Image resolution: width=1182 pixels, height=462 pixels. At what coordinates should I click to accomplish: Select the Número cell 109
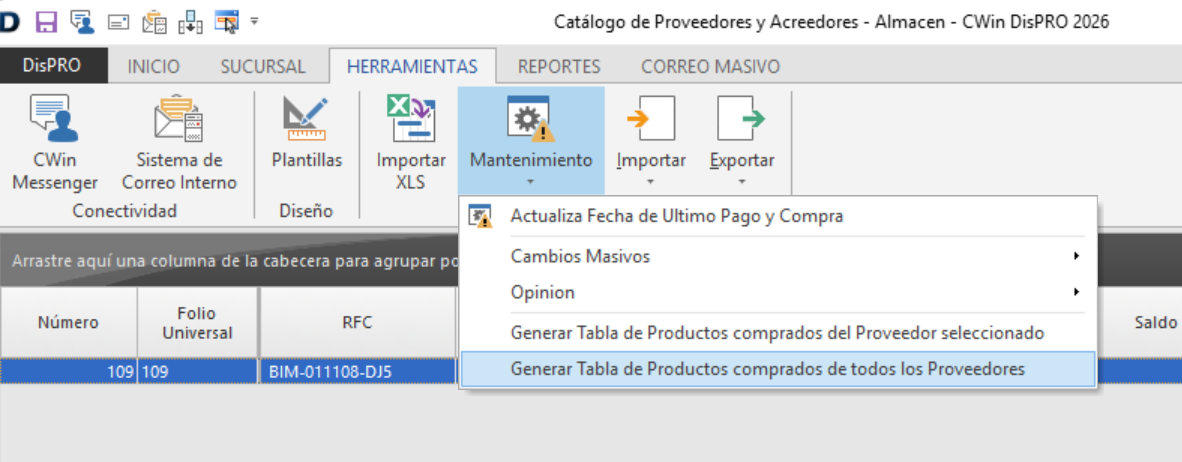tap(69, 371)
